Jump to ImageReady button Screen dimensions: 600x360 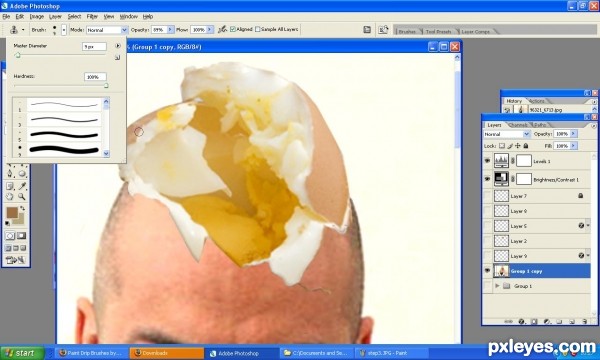click(16, 260)
